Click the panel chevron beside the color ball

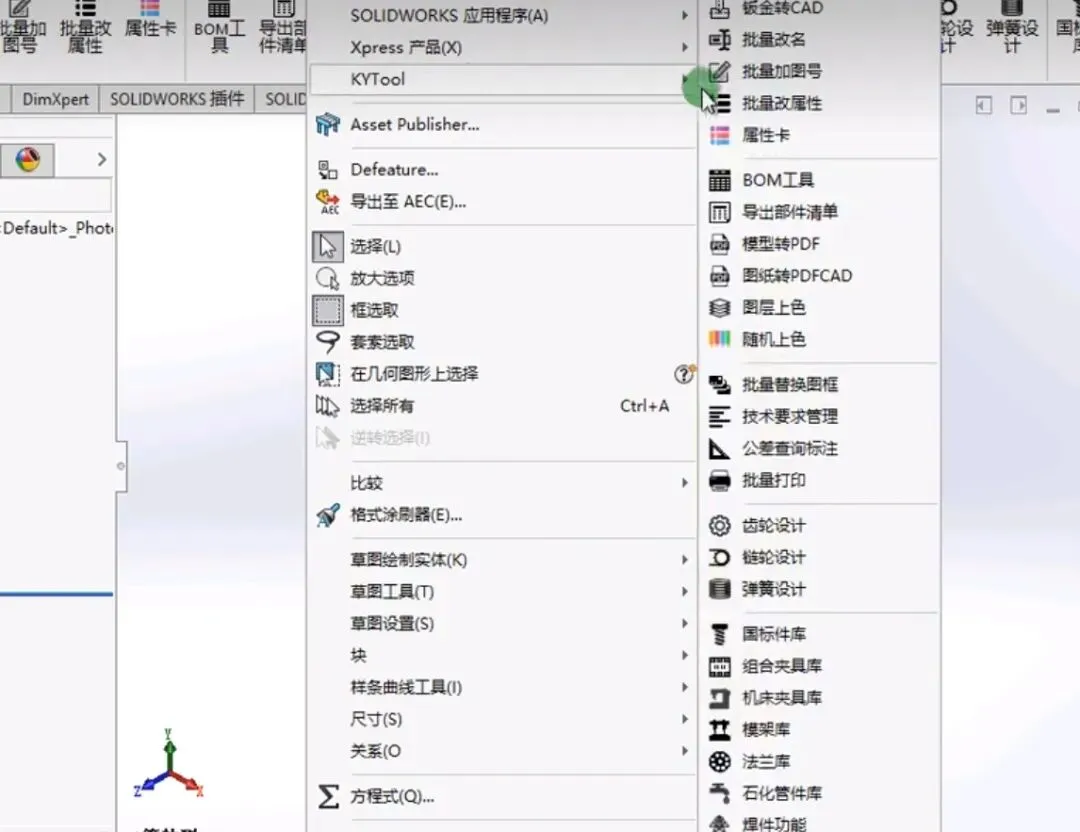point(102,160)
